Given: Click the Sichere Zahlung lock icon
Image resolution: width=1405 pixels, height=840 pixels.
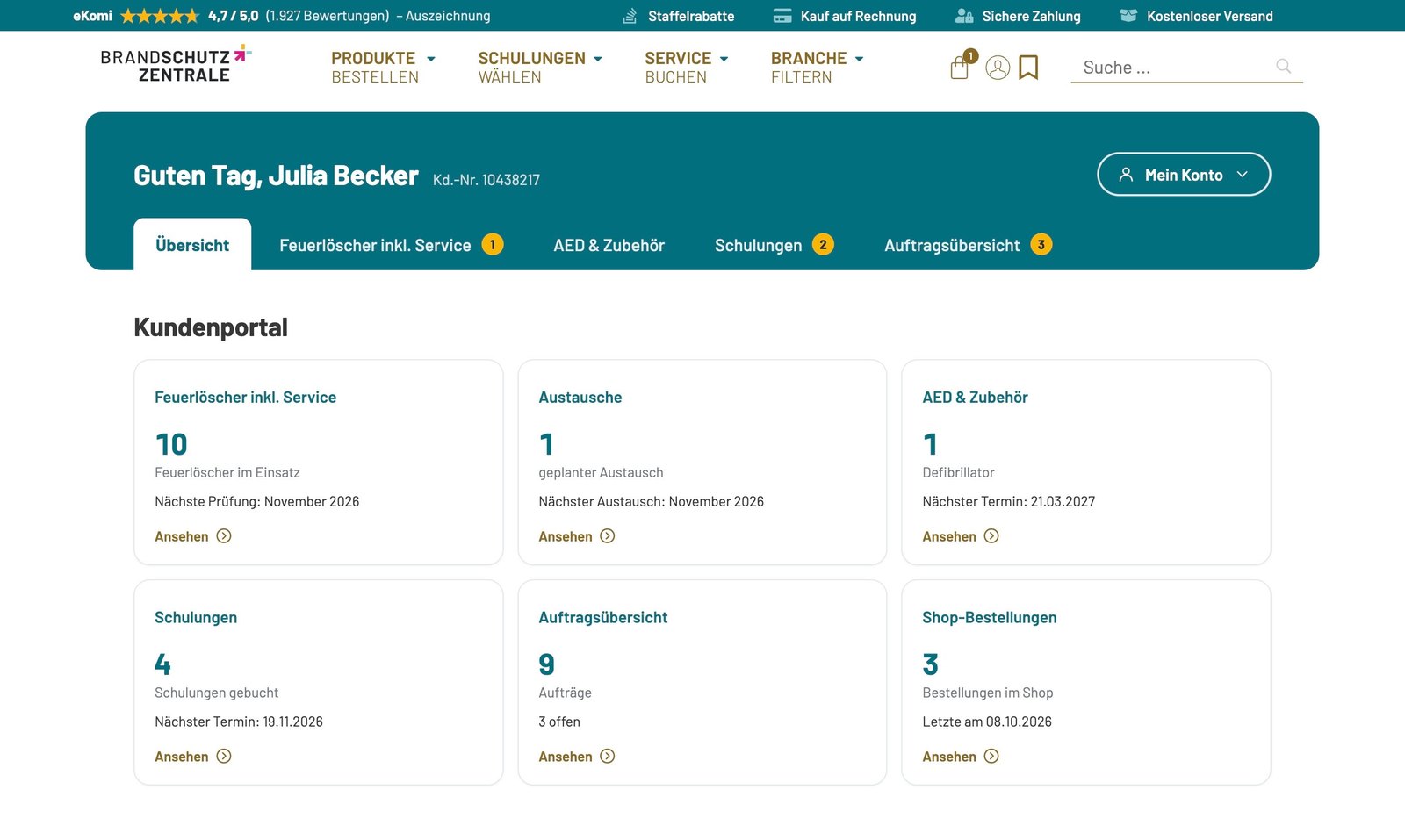Looking at the screenshot, I should [x=964, y=16].
